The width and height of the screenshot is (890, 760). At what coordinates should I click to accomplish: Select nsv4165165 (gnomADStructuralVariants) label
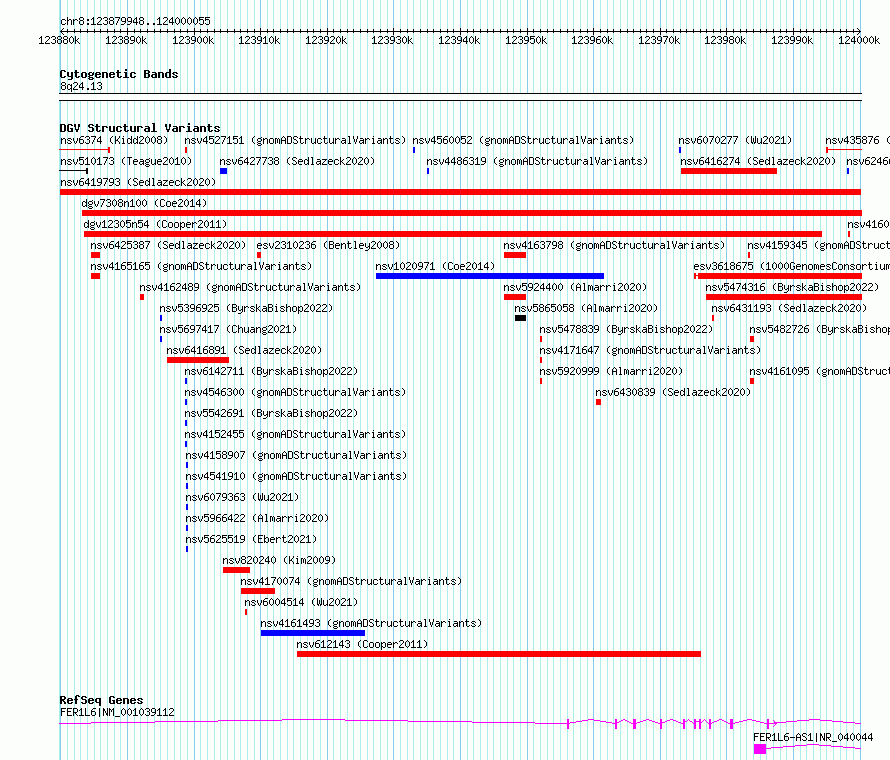201,266
